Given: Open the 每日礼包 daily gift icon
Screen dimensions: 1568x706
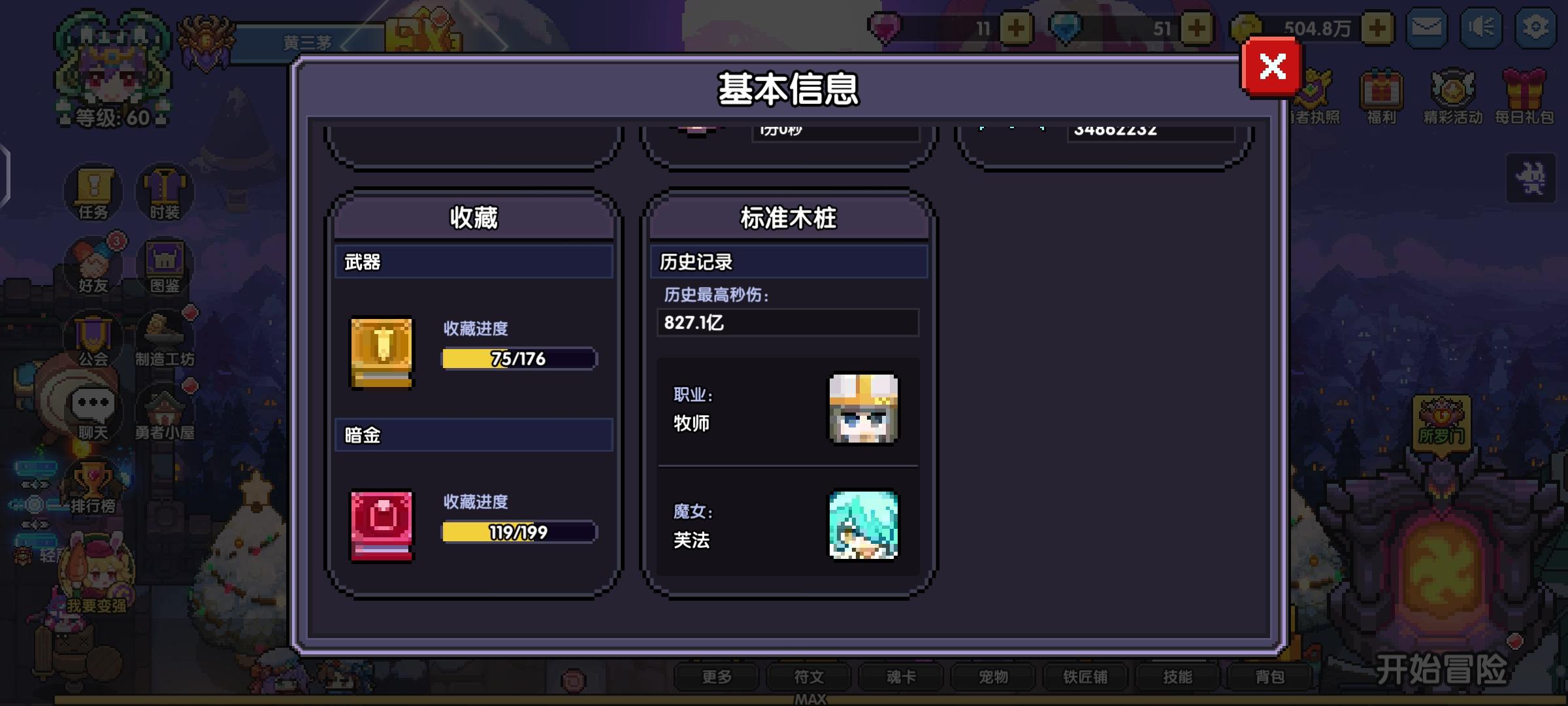Looking at the screenshot, I should coord(1524,96).
